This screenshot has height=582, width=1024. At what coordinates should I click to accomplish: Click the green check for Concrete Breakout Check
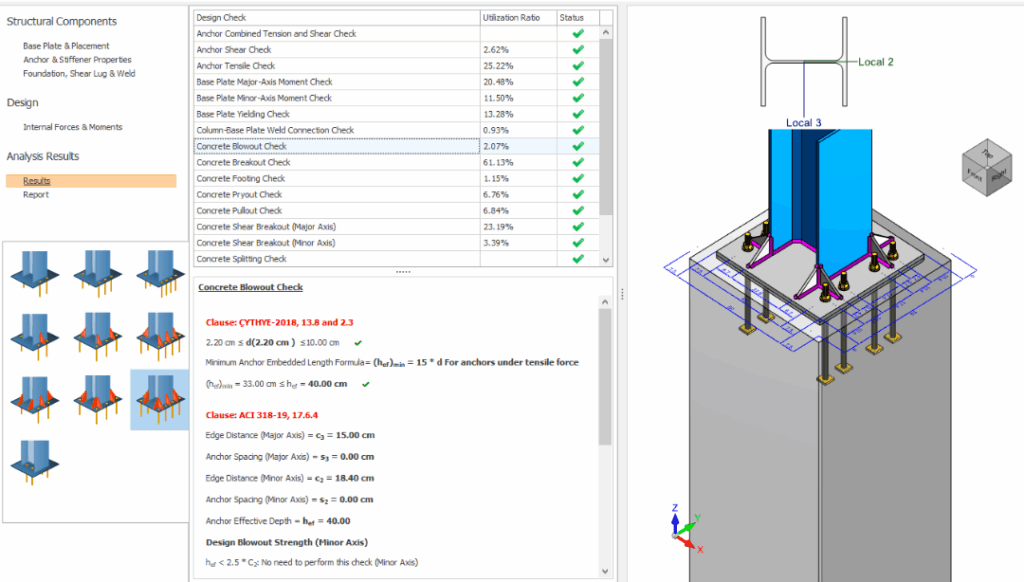point(577,162)
